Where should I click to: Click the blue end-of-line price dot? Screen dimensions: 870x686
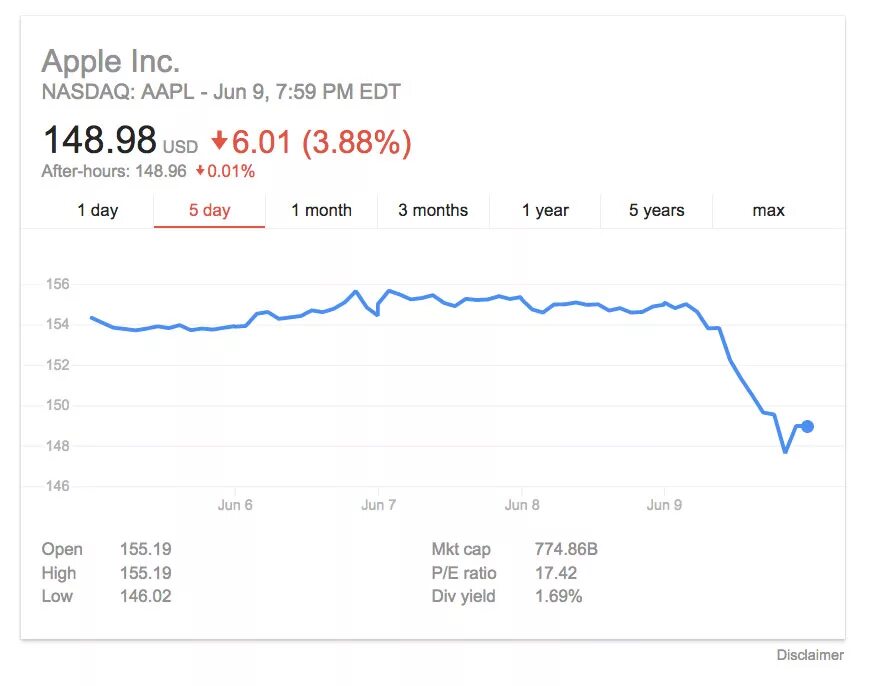click(807, 426)
